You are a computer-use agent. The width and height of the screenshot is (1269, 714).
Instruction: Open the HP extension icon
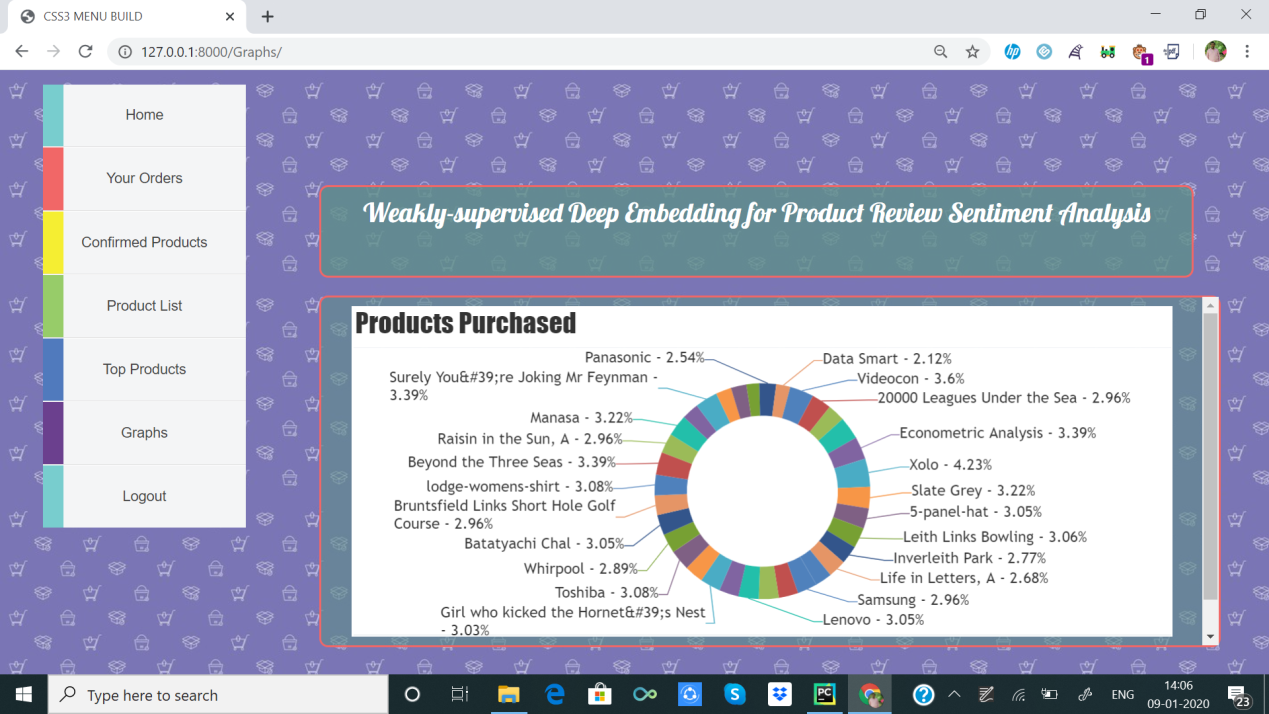(x=1012, y=51)
